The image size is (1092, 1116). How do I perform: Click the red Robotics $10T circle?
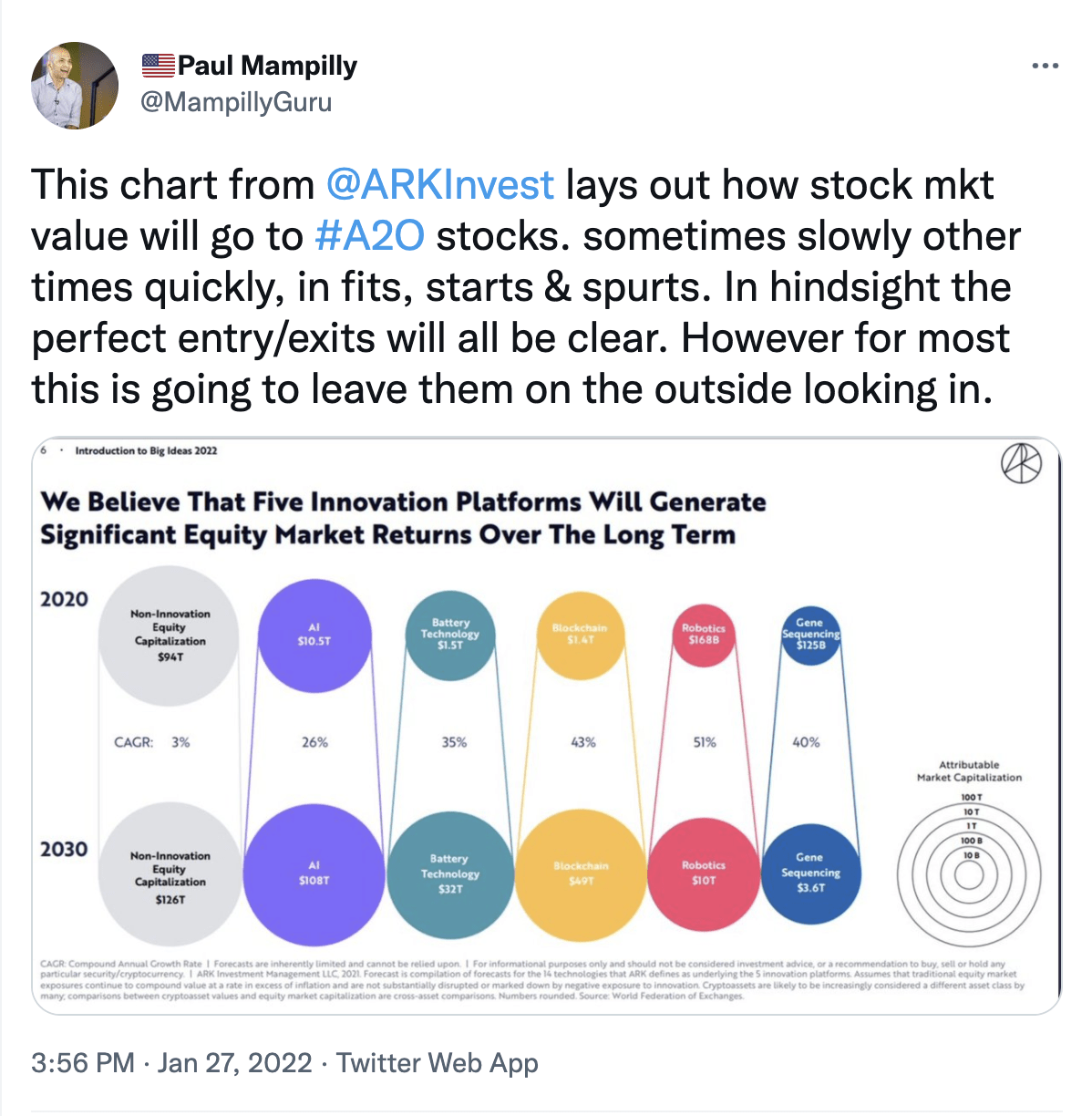pyautogui.click(x=704, y=872)
